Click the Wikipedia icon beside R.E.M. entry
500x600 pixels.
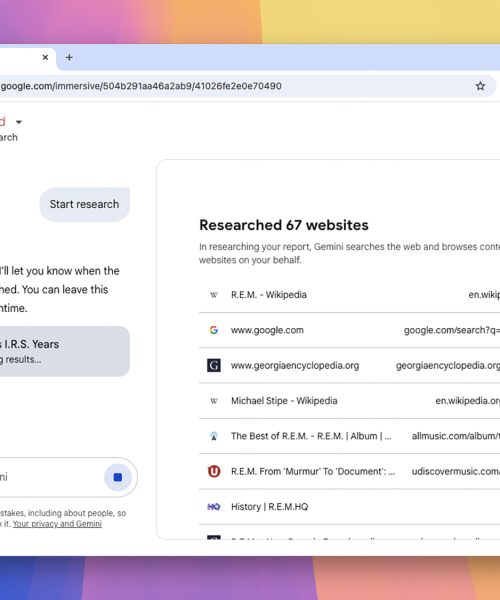coord(214,295)
